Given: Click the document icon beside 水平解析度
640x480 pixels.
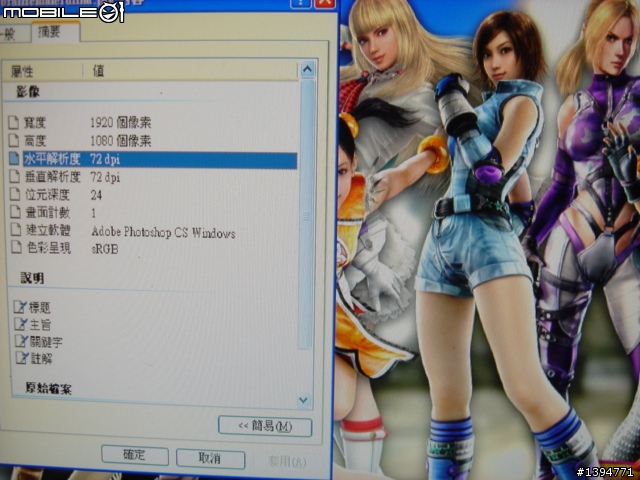Looking at the screenshot, I should tap(14, 159).
